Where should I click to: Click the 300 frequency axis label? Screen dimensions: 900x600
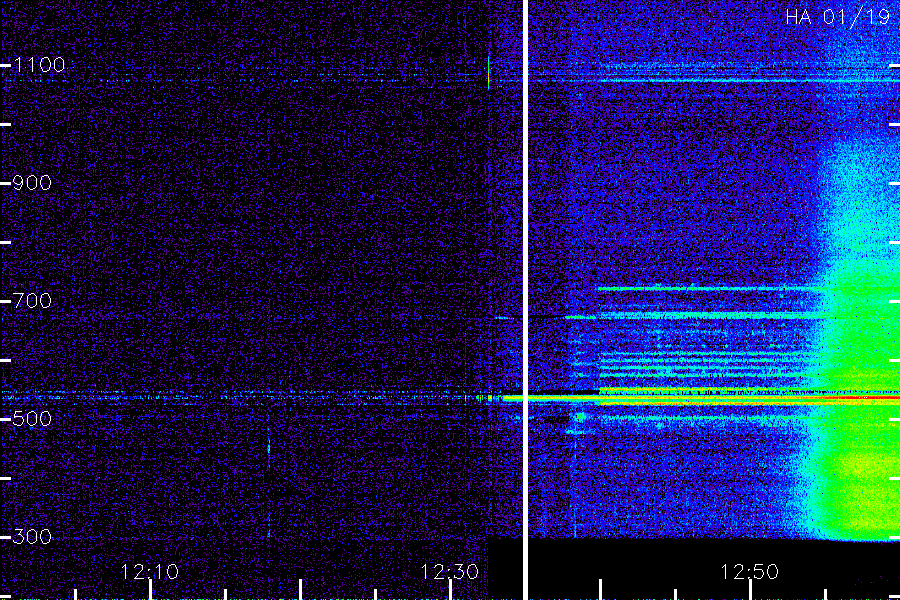click(x=32, y=537)
